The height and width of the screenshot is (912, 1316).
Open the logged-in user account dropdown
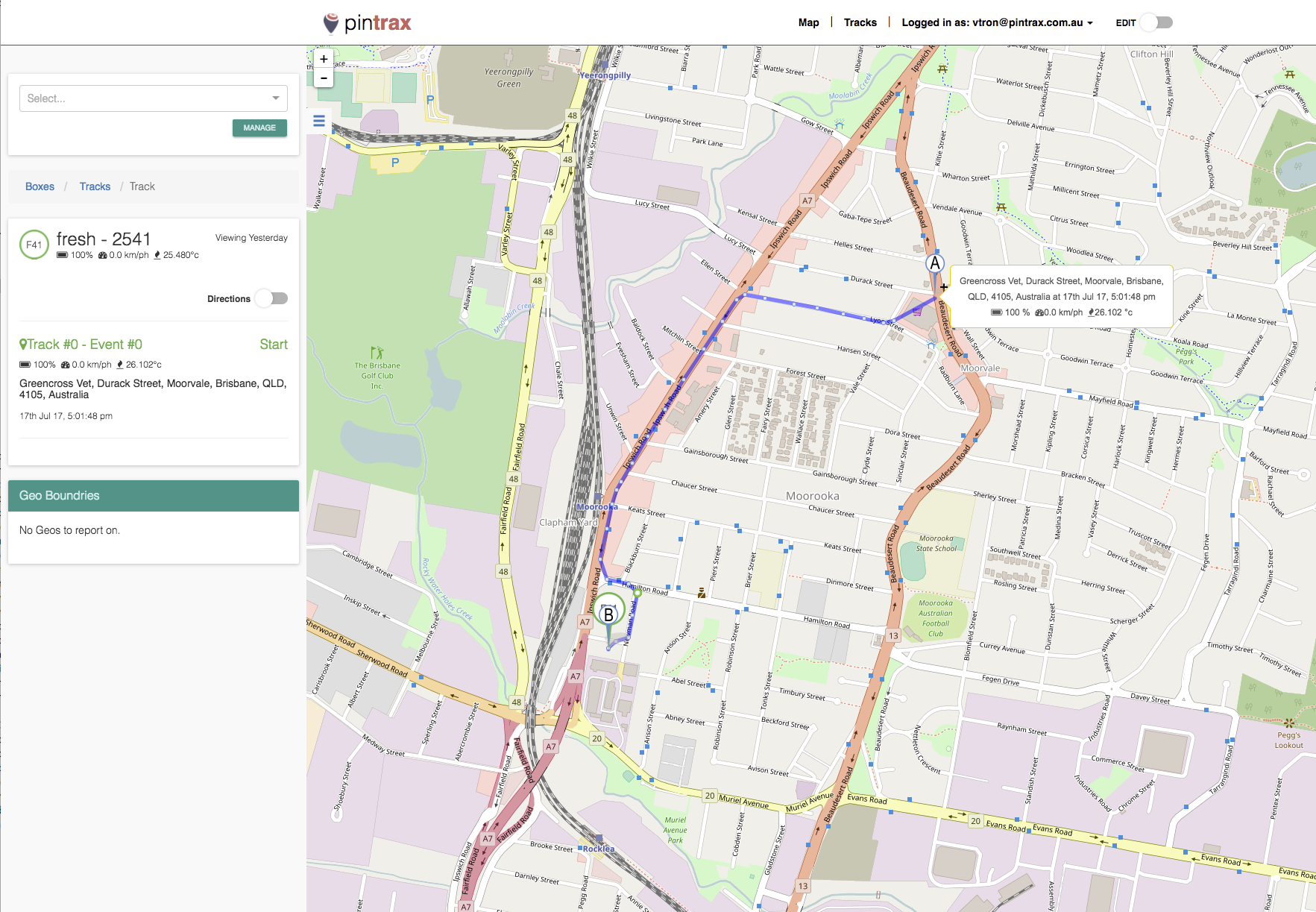point(998,22)
